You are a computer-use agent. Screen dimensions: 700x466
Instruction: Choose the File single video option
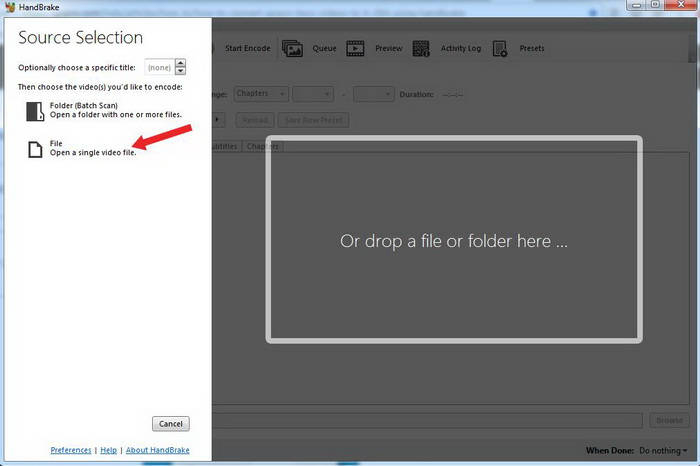pyautogui.click(x=82, y=148)
